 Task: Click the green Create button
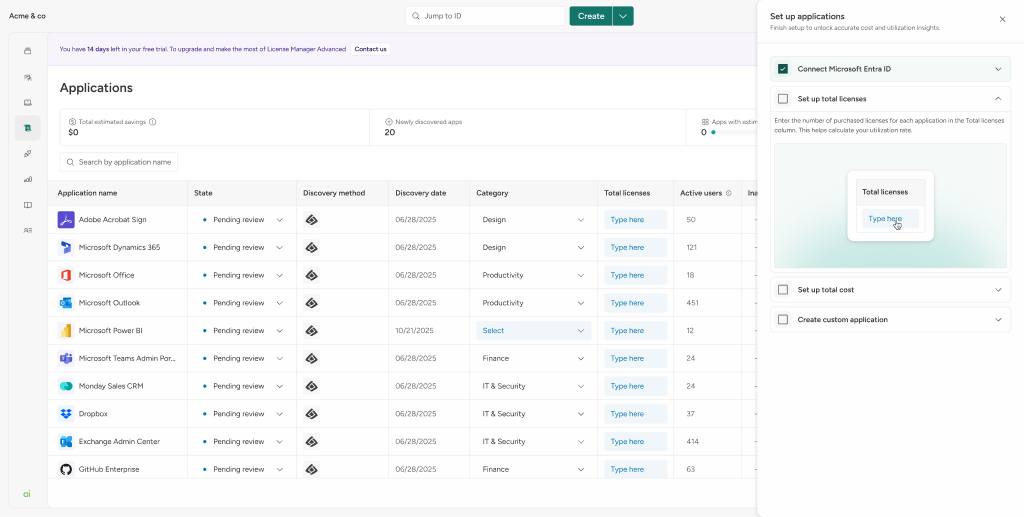591,16
